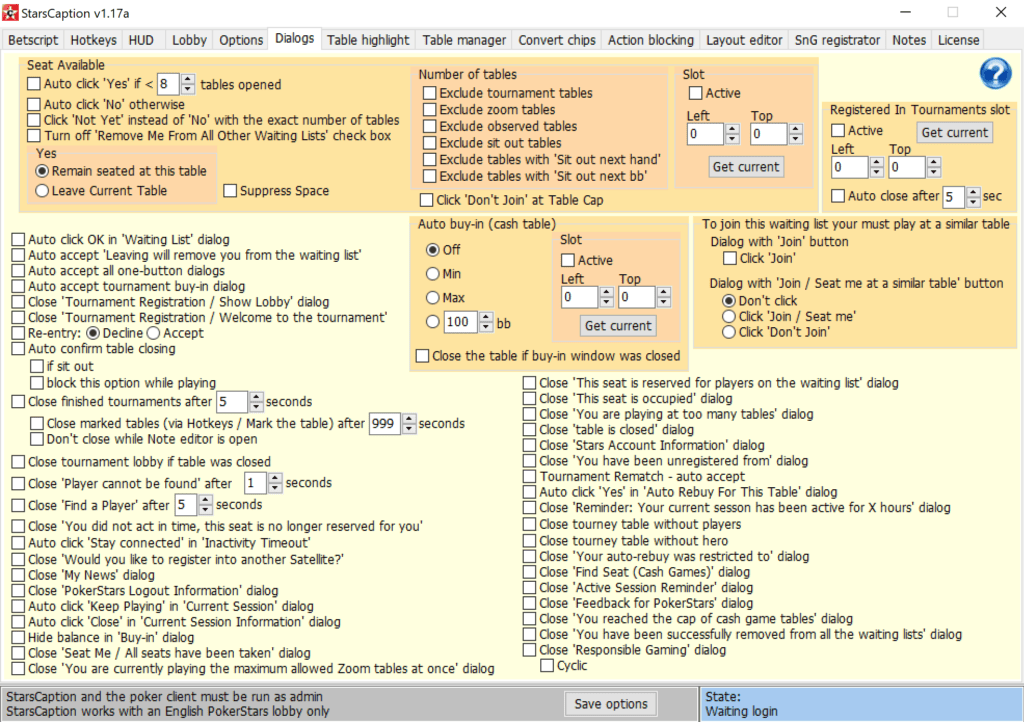Select Click 'Join / Seat me' radio option

tap(729, 316)
